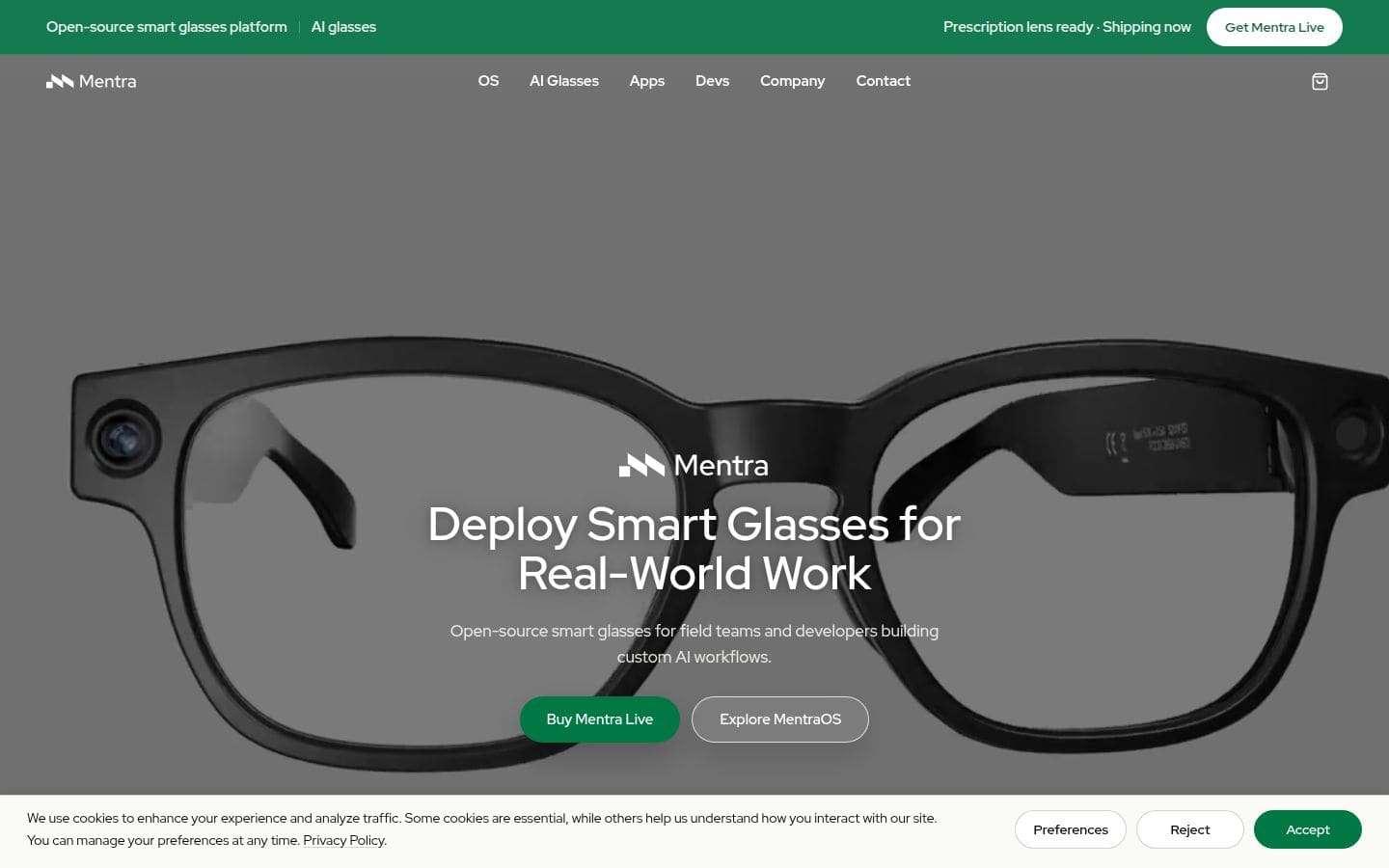Go to the Contact page

tap(884, 81)
